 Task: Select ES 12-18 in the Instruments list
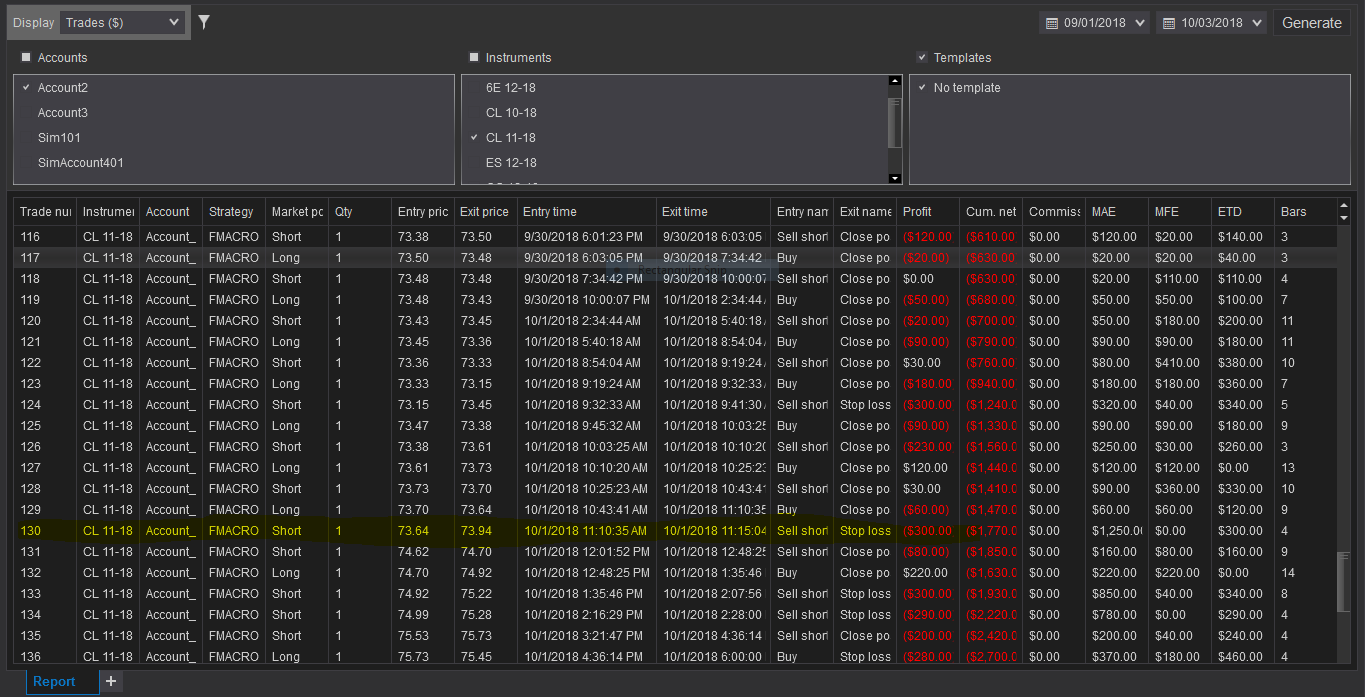coord(511,163)
